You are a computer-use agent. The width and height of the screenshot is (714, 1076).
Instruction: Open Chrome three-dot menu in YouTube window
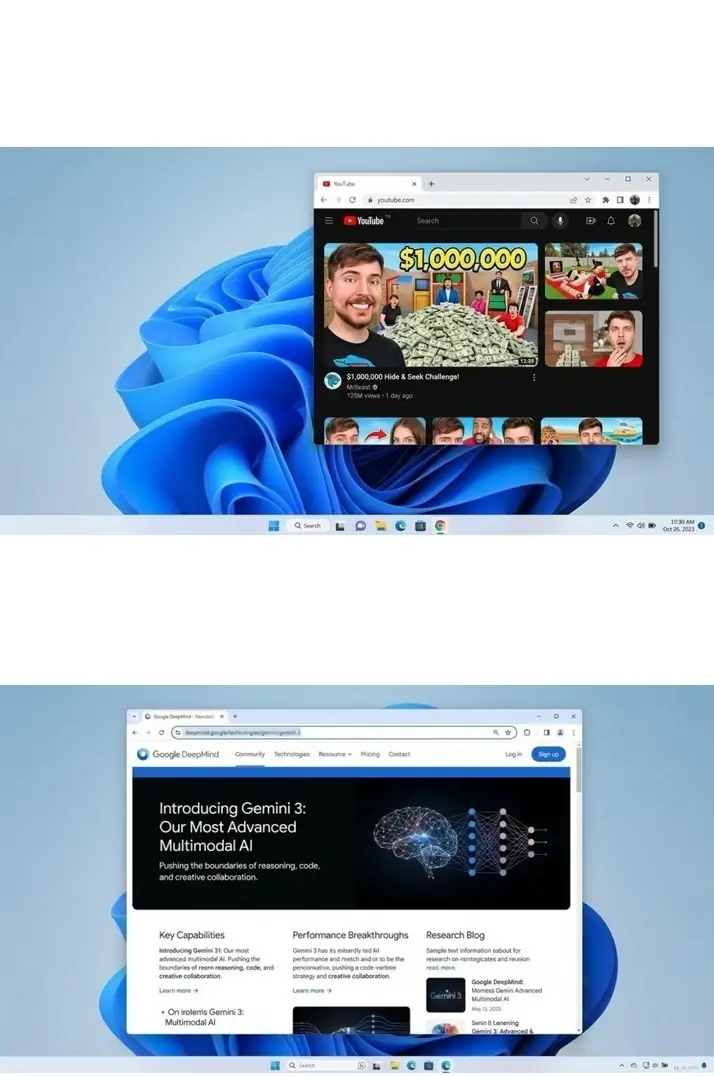(x=649, y=200)
